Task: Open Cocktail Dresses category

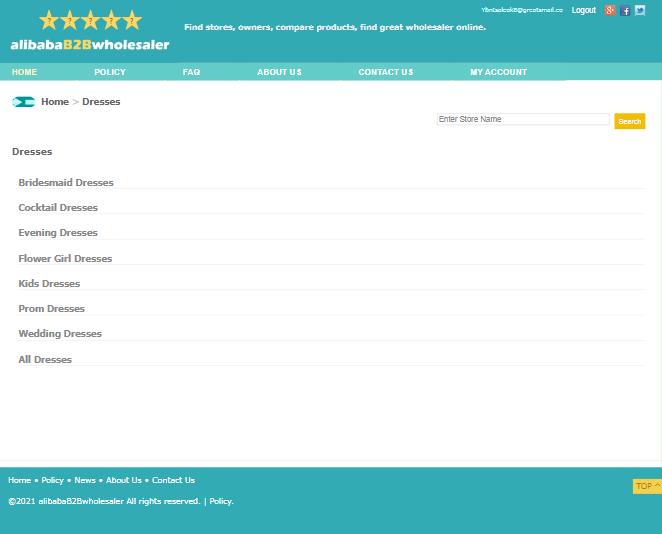Action: point(58,208)
